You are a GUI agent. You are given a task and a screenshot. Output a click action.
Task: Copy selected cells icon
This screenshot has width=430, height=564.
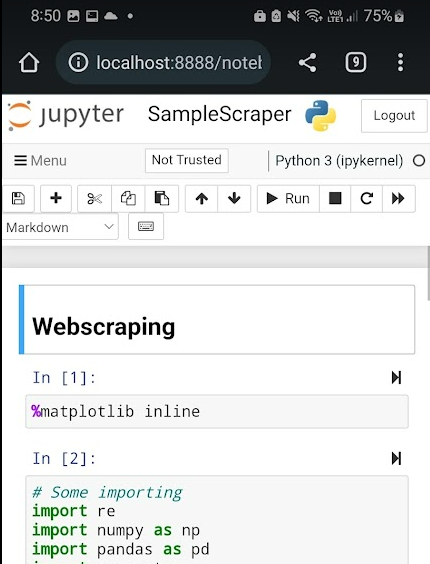click(128, 199)
